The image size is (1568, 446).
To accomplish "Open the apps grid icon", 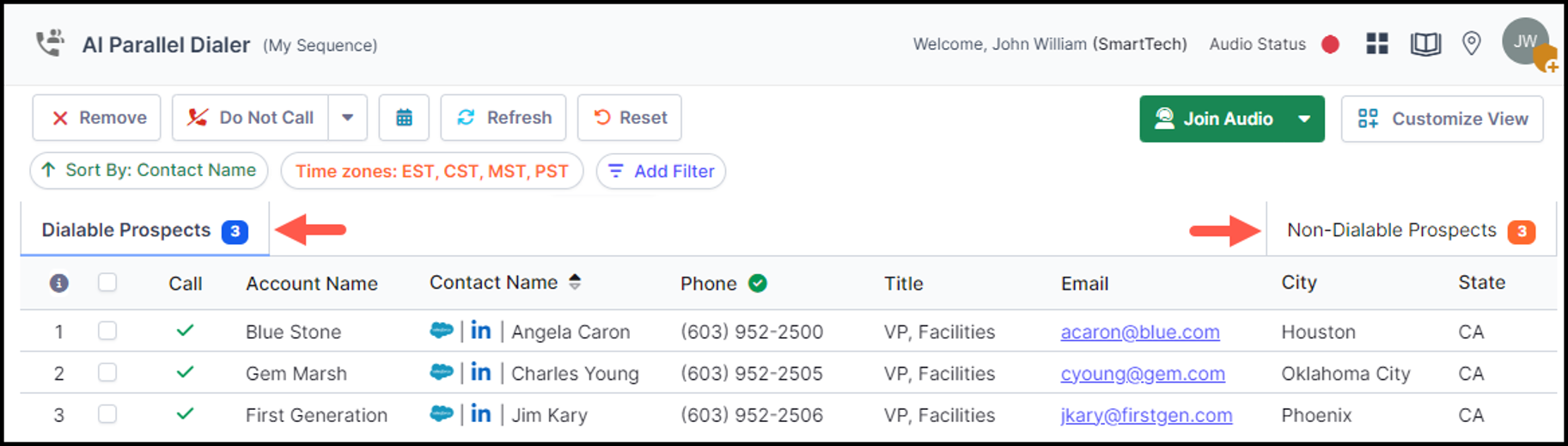I will [1377, 44].
